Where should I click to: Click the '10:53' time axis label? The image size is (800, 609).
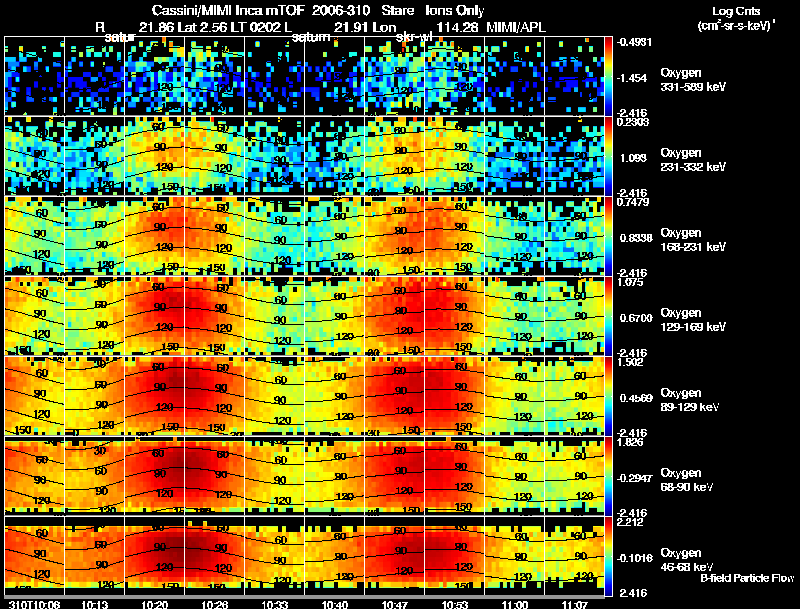click(455, 605)
